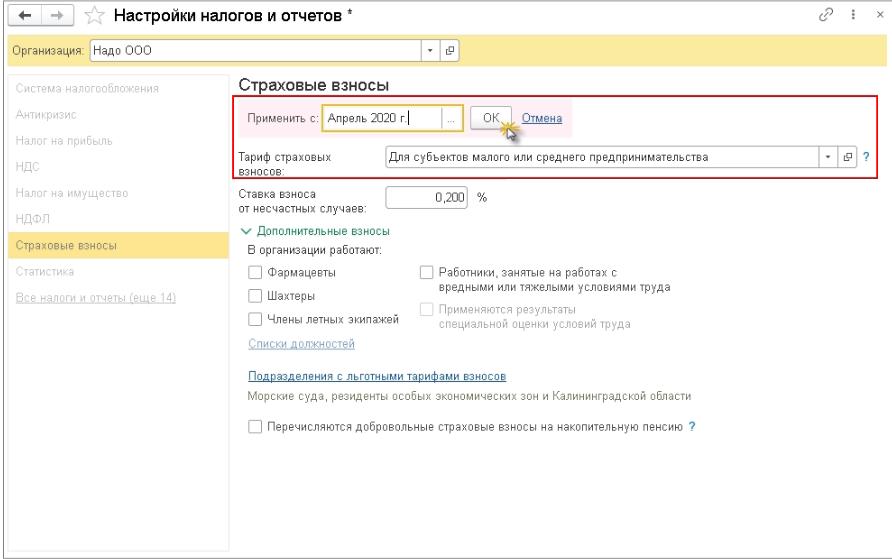Click the Ставка взноса от несчастных случаев label
The image size is (892, 559).
click(302, 201)
